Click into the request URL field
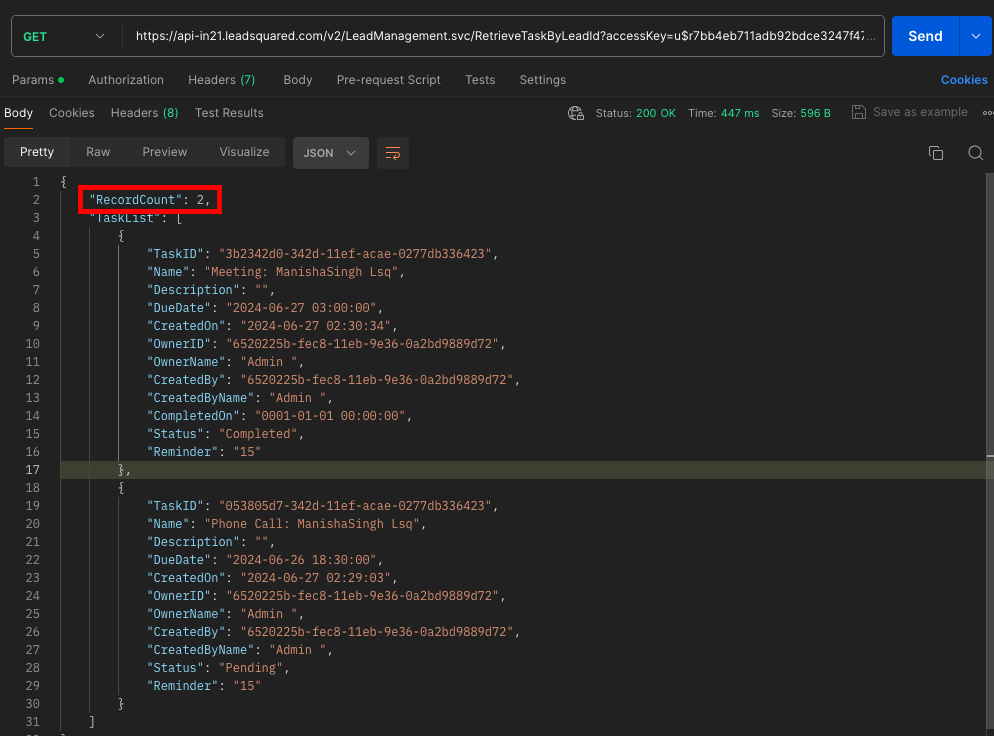994x736 pixels. click(505, 36)
